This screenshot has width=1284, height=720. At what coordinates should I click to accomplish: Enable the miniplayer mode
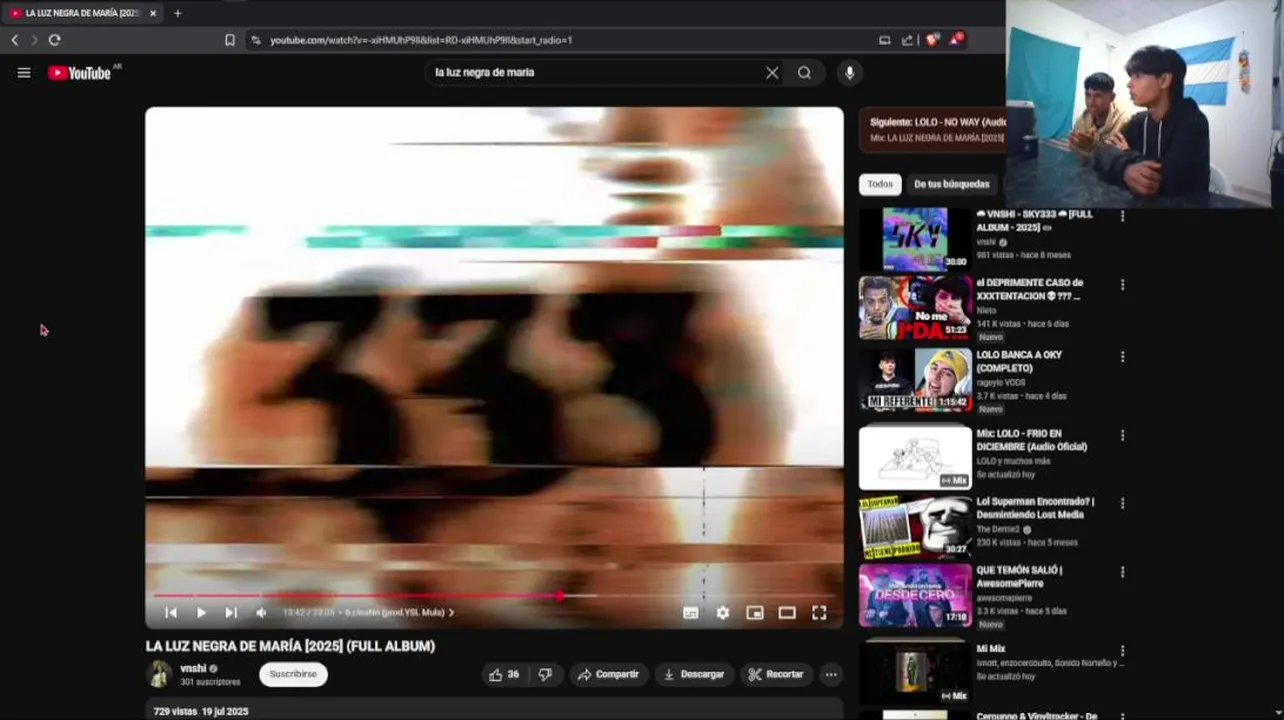[x=755, y=613]
